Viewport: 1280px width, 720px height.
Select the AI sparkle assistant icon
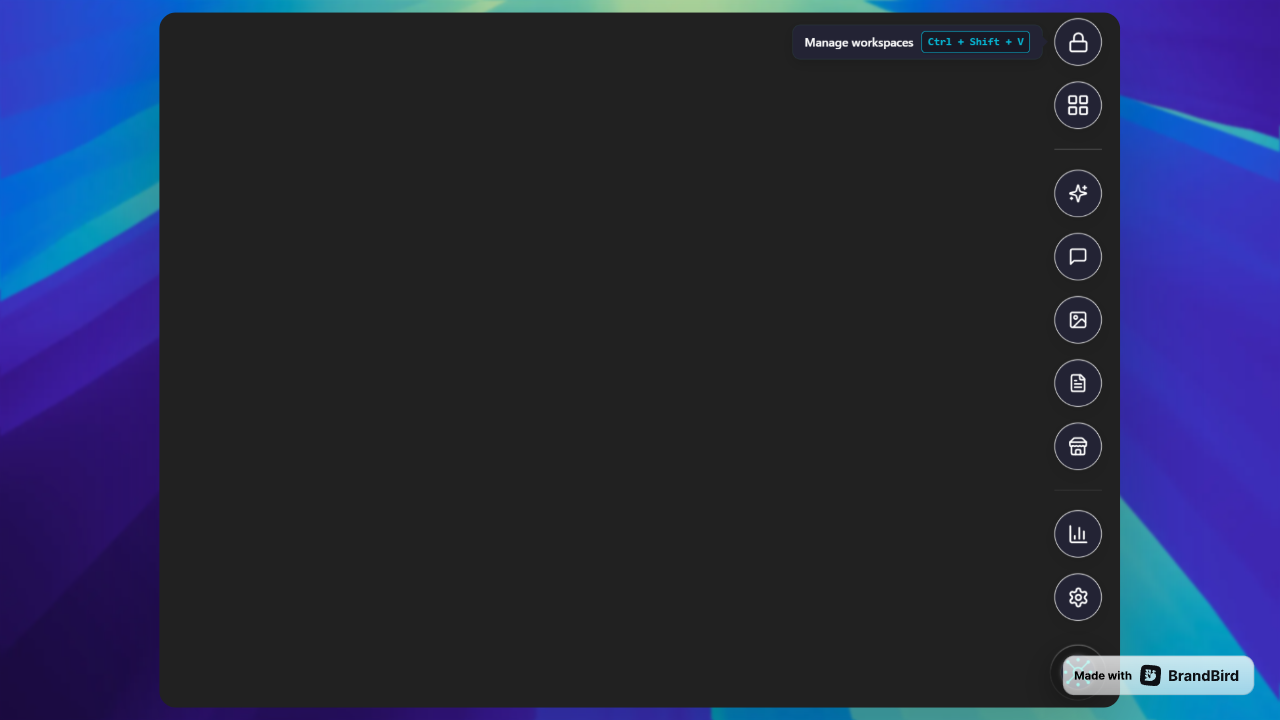[x=1077, y=193]
